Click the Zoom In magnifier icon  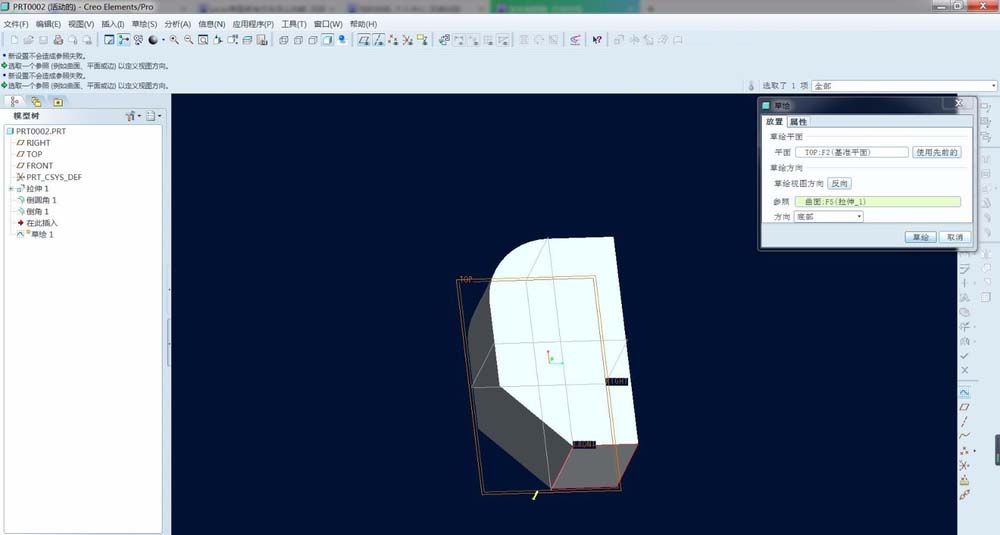point(174,40)
